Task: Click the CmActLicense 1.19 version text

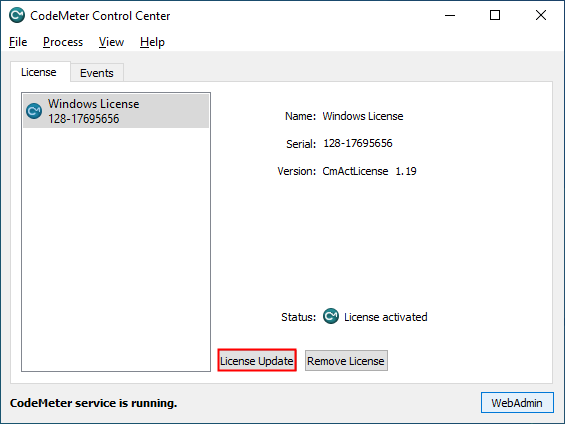Action: tap(369, 171)
